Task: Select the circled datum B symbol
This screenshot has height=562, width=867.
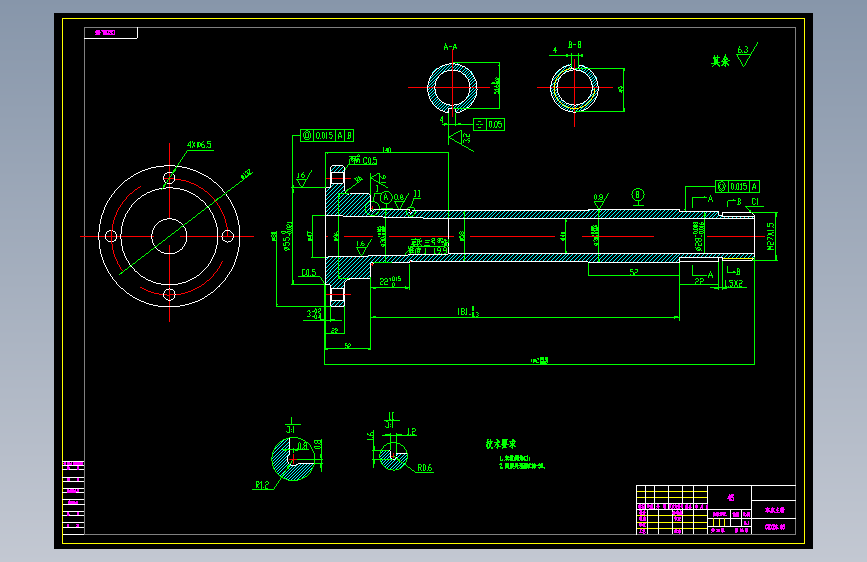Action: pos(638,195)
